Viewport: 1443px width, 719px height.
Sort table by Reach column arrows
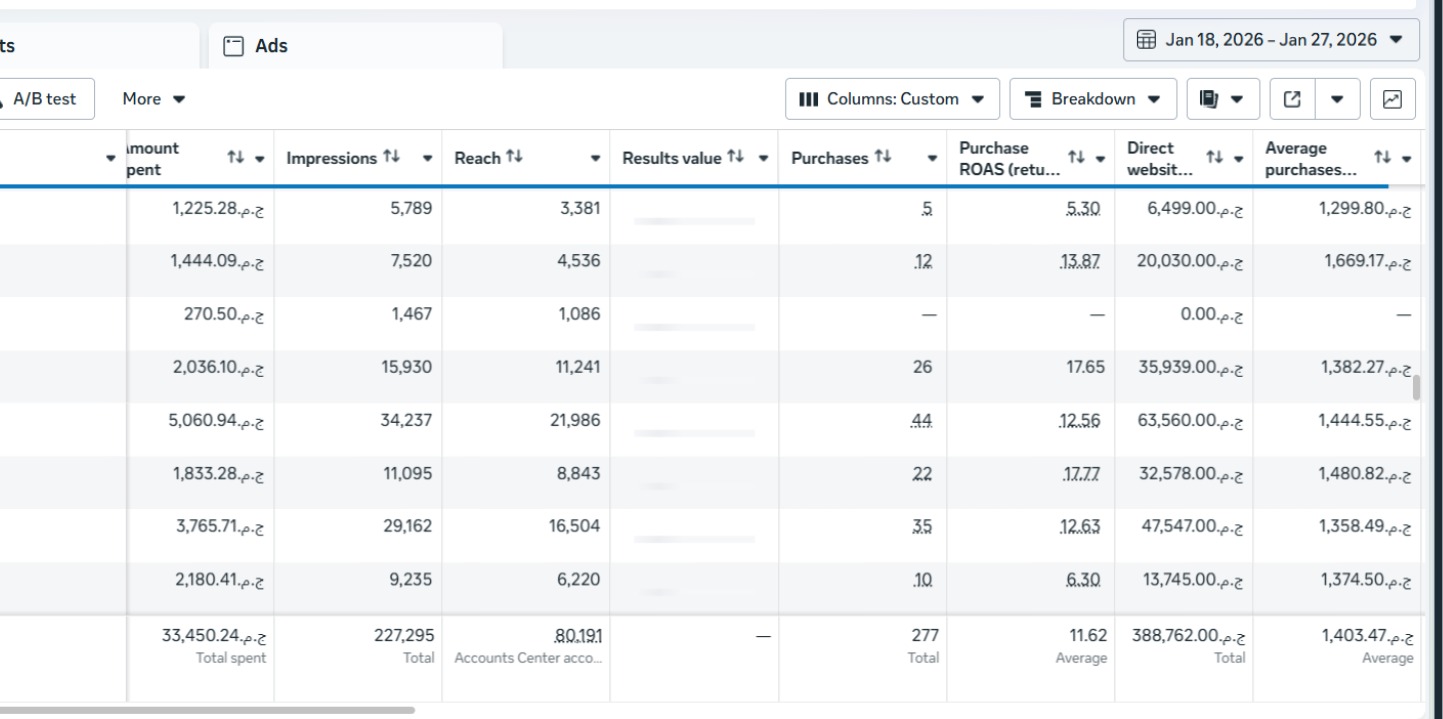[514, 157]
